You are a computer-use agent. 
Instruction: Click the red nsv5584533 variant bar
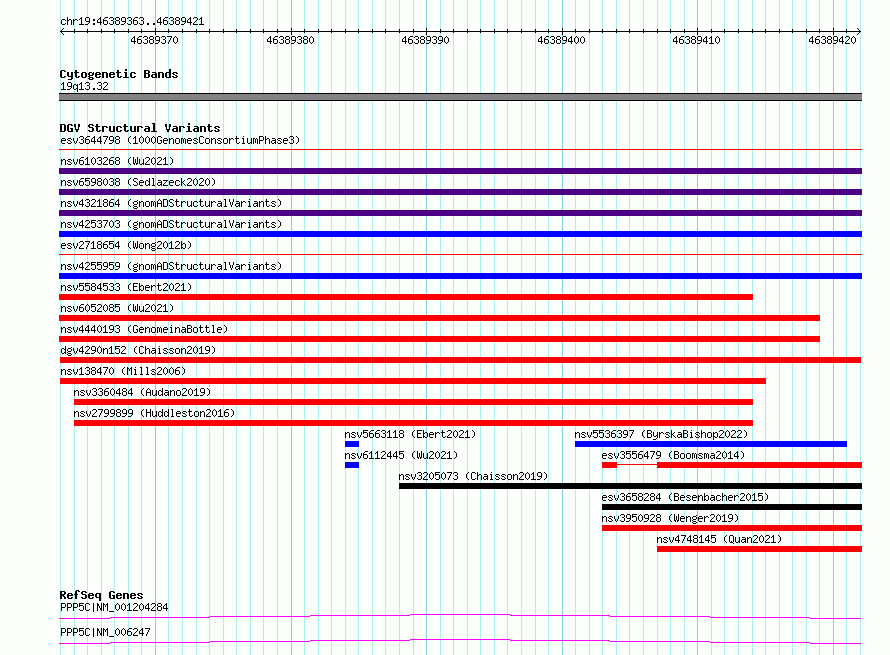(406, 297)
